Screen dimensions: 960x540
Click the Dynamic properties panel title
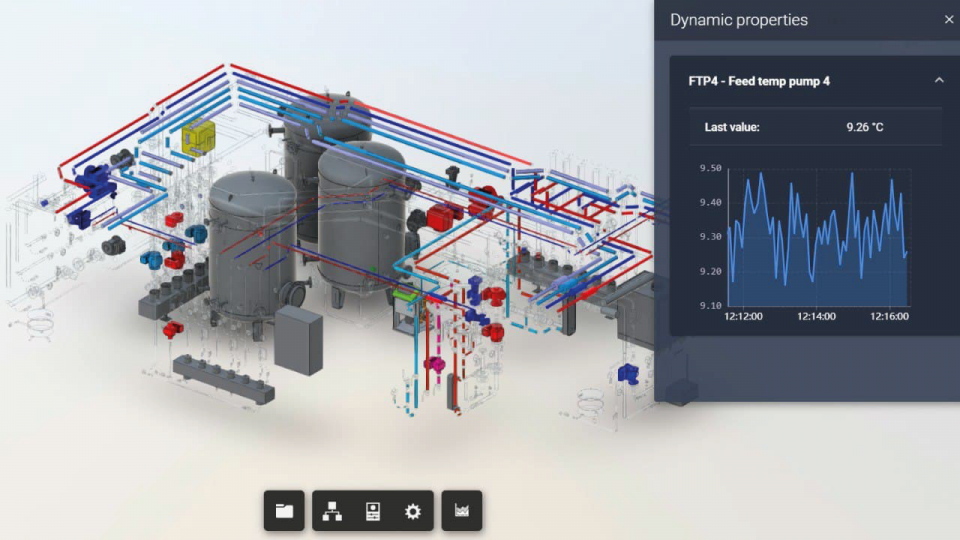739,20
